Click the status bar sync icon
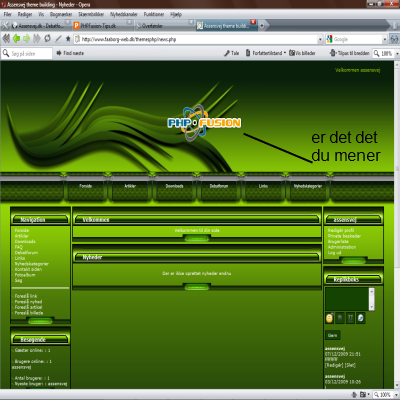This screenshot has height=400, width=400. pos(354,395)
